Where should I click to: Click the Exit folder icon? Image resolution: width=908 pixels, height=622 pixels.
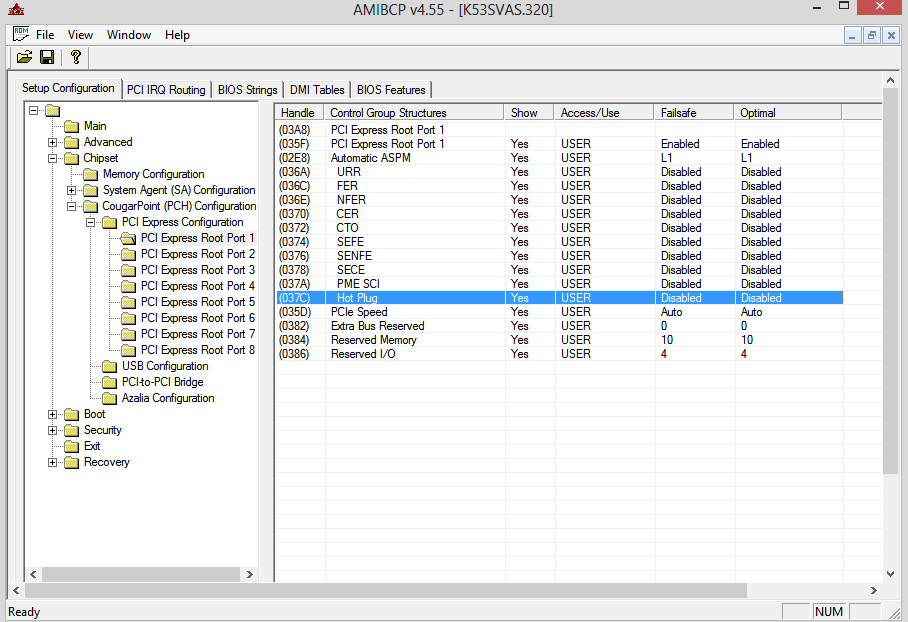point(72,447)
